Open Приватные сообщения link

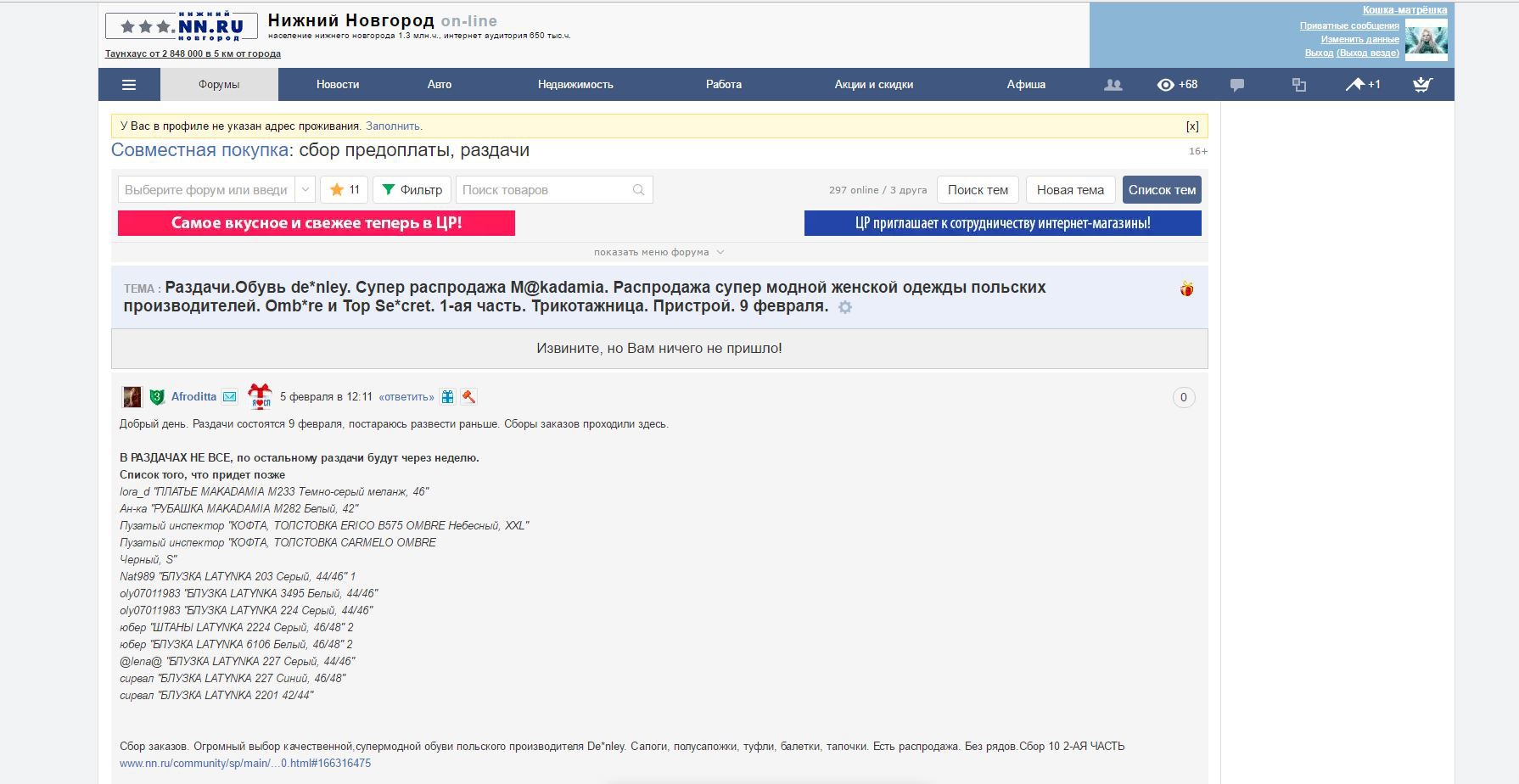pos(1349,25)
